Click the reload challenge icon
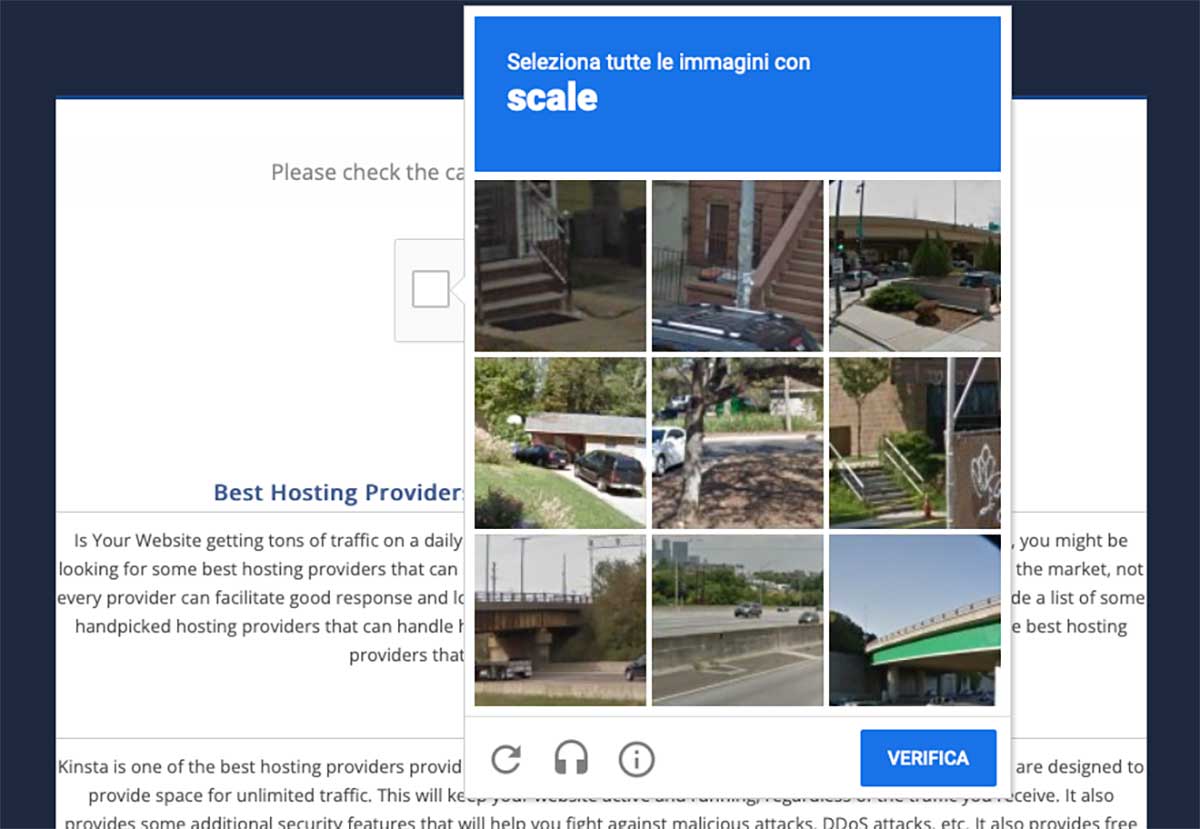 pos(506,759)
